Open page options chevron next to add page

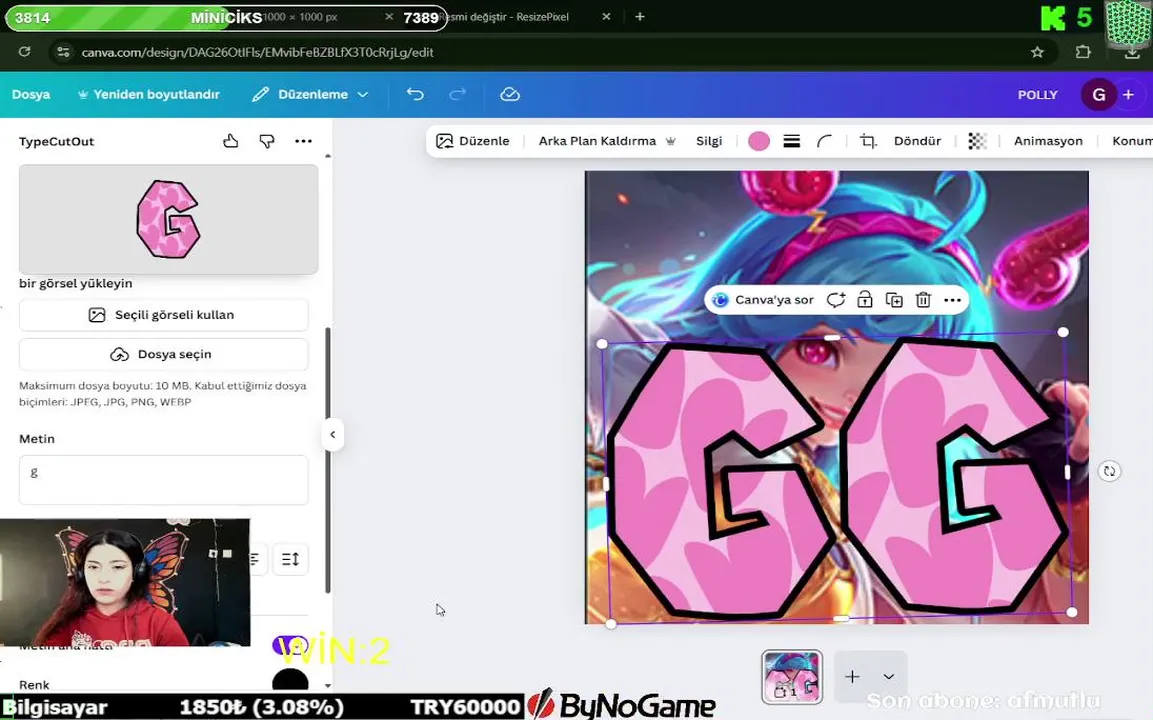pos(888,677)
